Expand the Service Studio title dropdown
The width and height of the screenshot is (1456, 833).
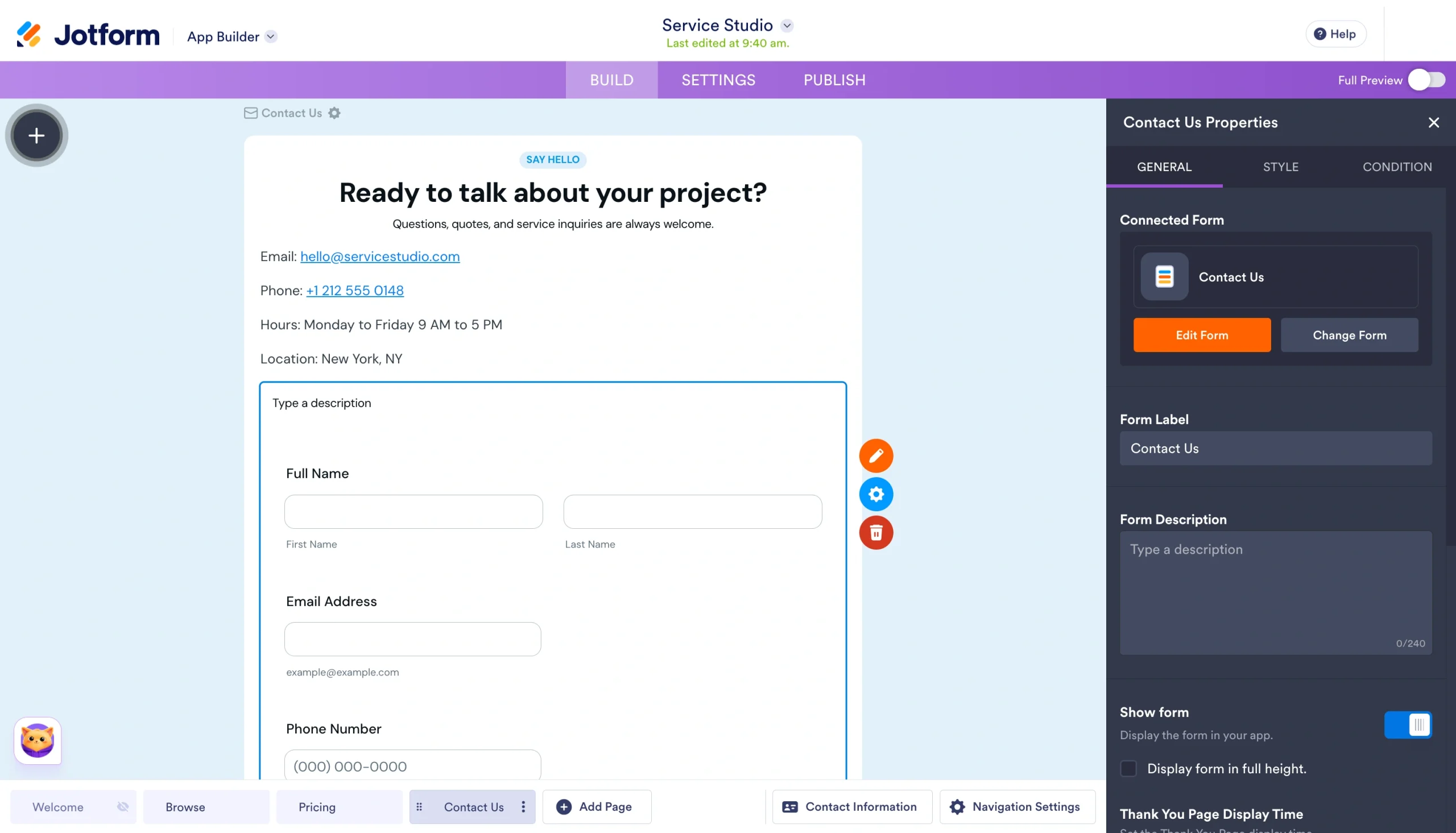(787, 25)
